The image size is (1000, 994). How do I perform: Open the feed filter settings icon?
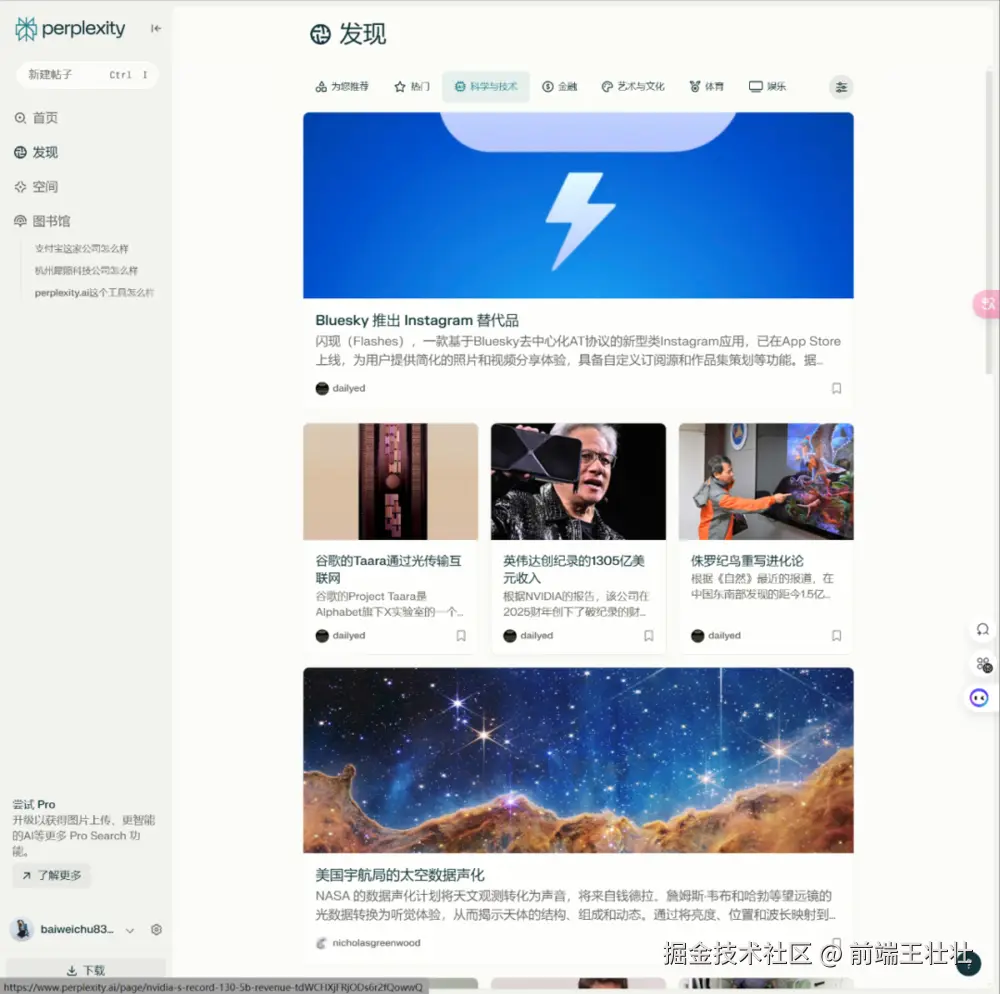pyautogui.click(x=841, y=87)
